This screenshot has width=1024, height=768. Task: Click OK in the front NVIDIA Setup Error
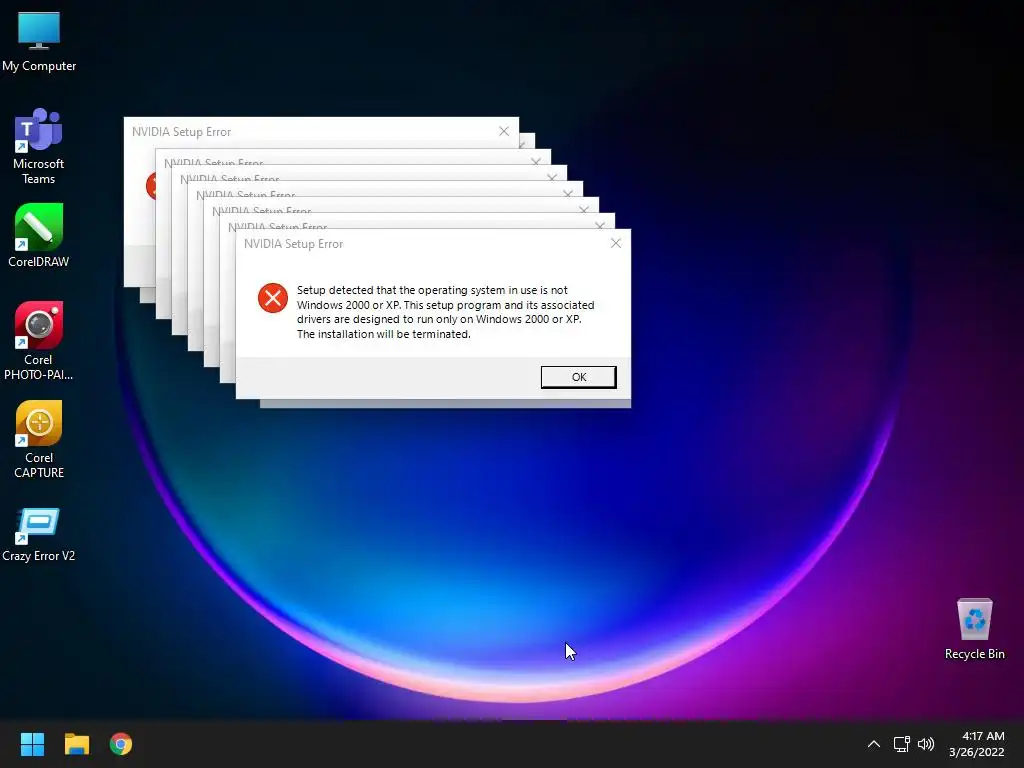pyautogui.click(x=579, y=377)
